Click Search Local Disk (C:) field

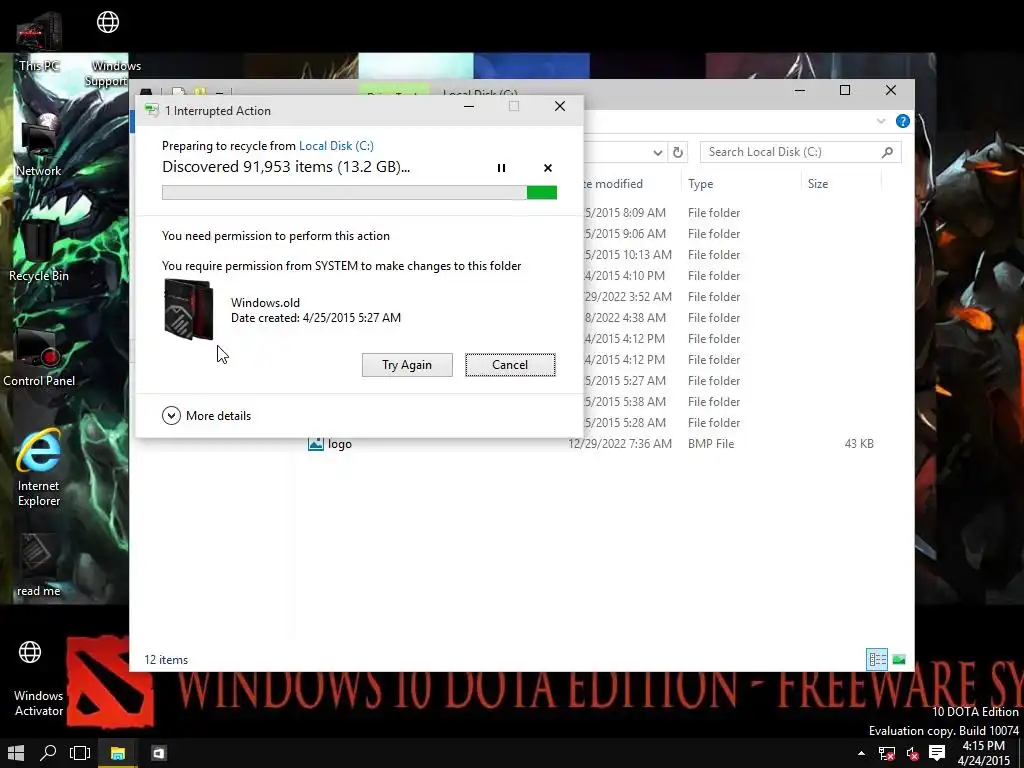[x=801, y=152]
